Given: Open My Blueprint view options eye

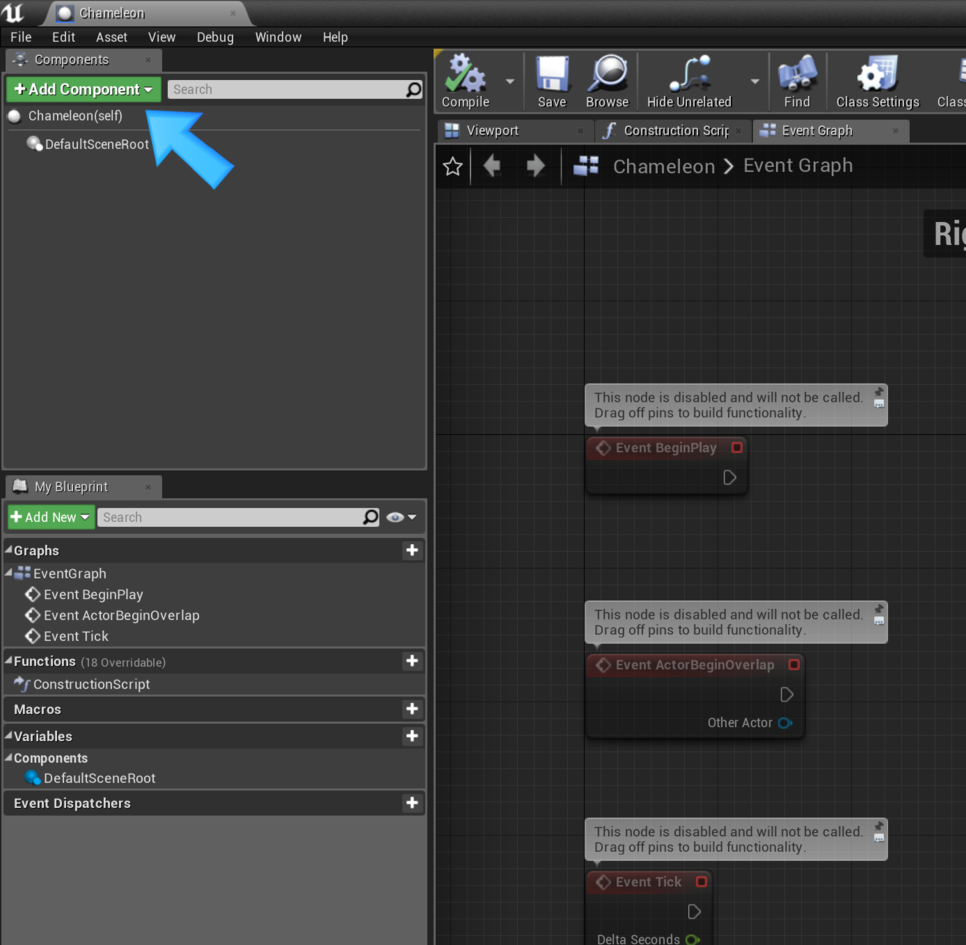Looking at the screenshot, I should click(x=401, y=517).
